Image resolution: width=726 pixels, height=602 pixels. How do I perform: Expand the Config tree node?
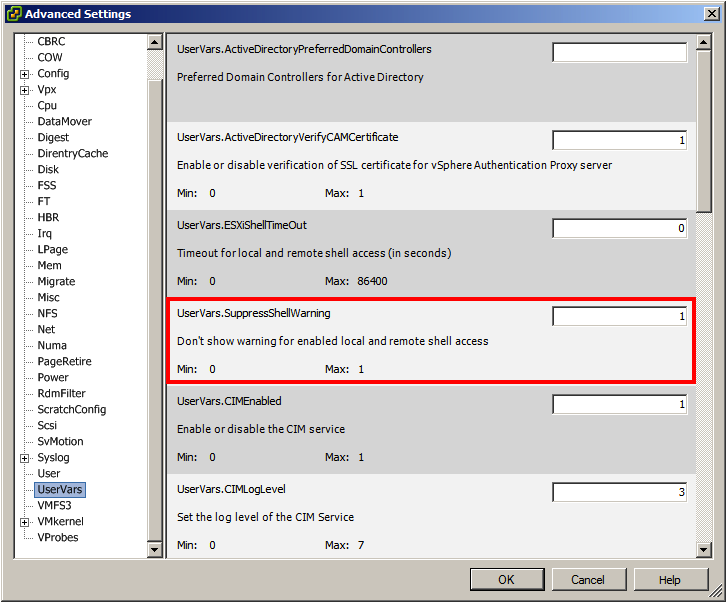coord(25,74)
